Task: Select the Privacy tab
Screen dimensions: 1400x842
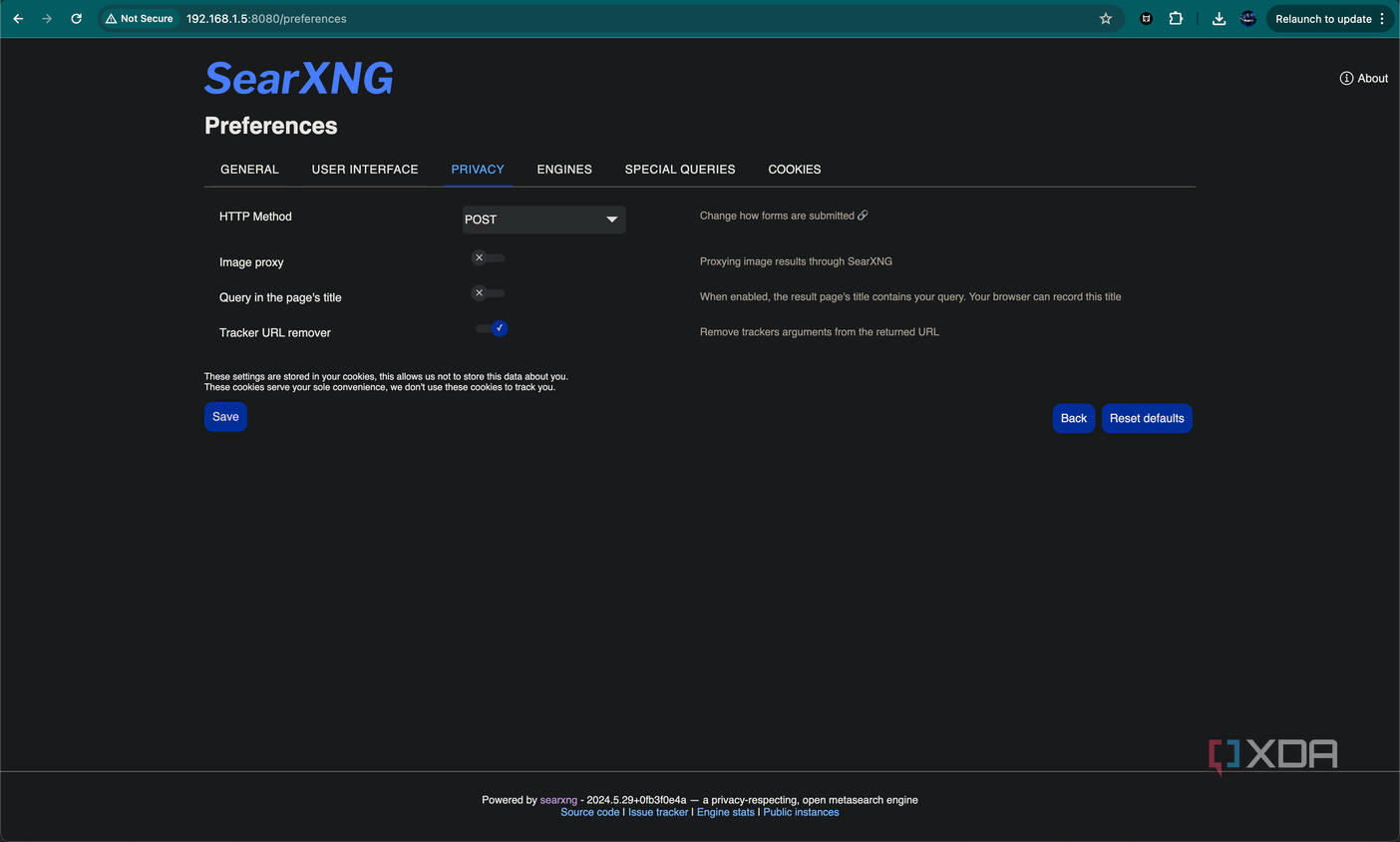Action: [478, 170]
